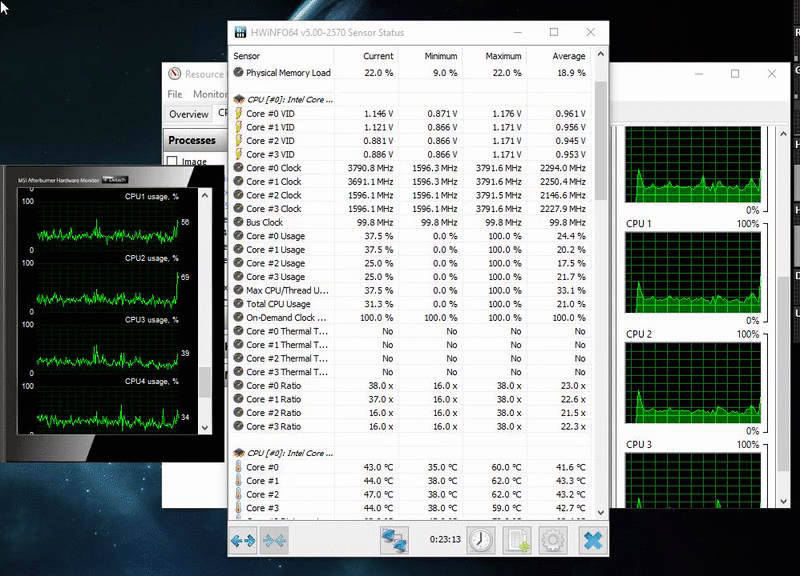Click the CPU 1 graph in Resource Monitor
This screenshot has width=800, height=576.
coord(693,272)
